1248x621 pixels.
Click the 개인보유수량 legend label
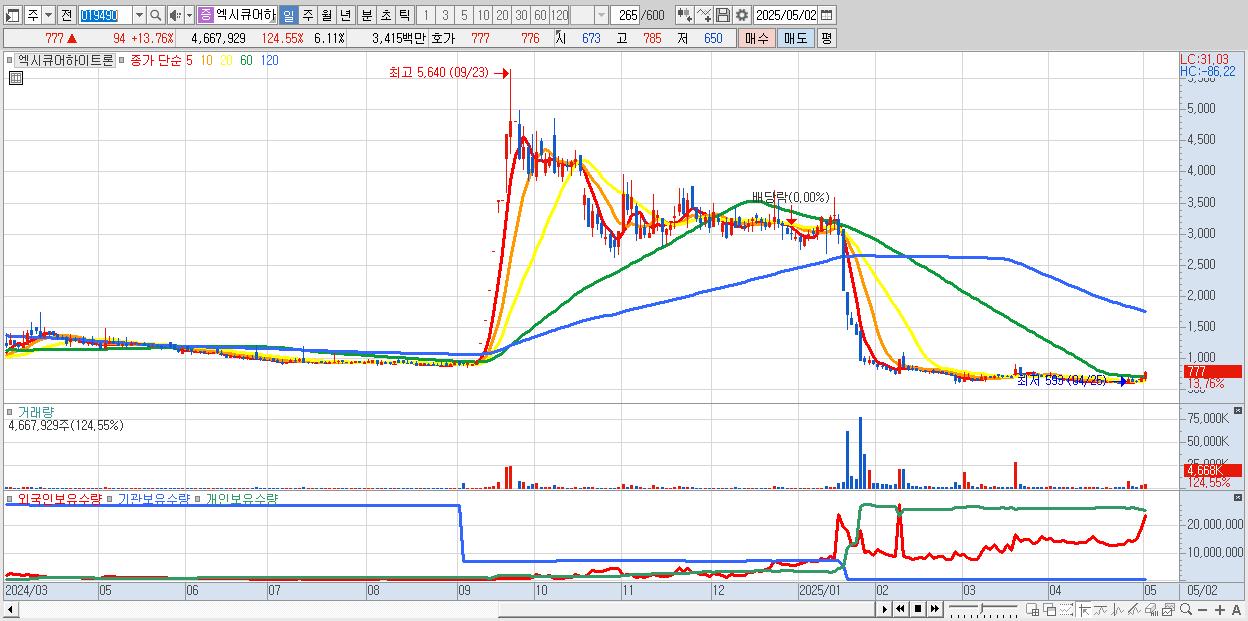pyautogui.click(x=241, y=498)
